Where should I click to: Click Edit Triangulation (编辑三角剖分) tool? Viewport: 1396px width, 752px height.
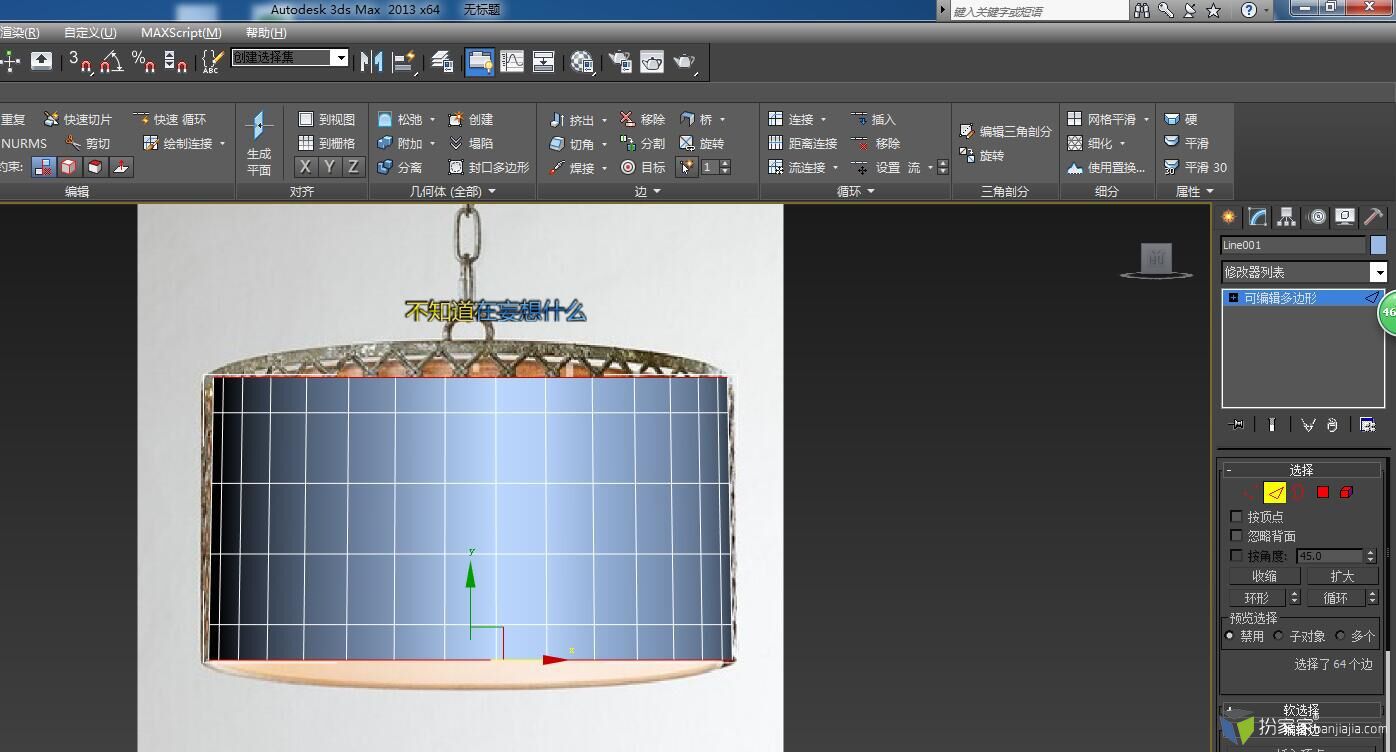pos(1005,131)
